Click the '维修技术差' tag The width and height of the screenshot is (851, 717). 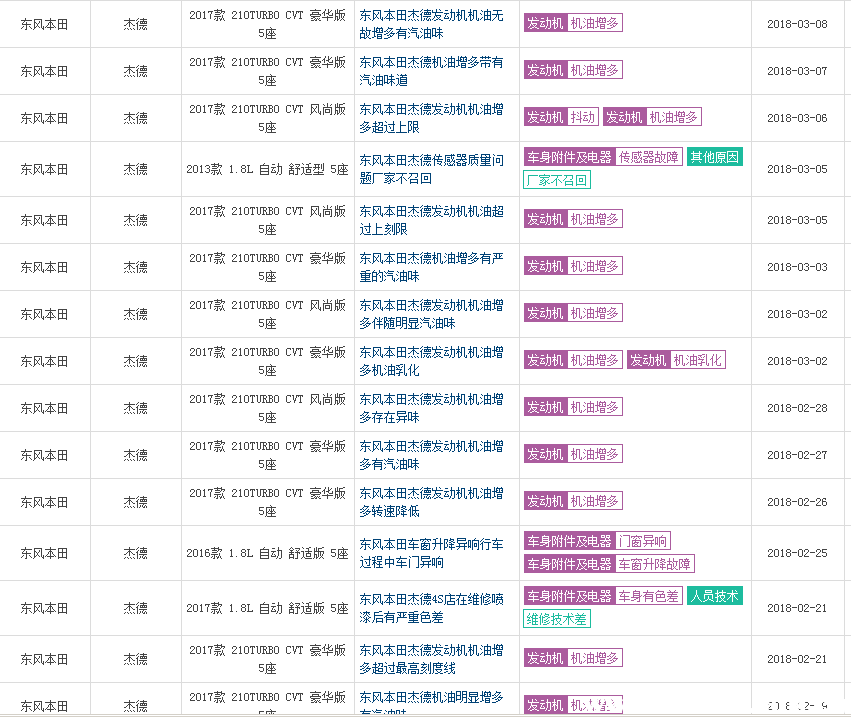557,619
